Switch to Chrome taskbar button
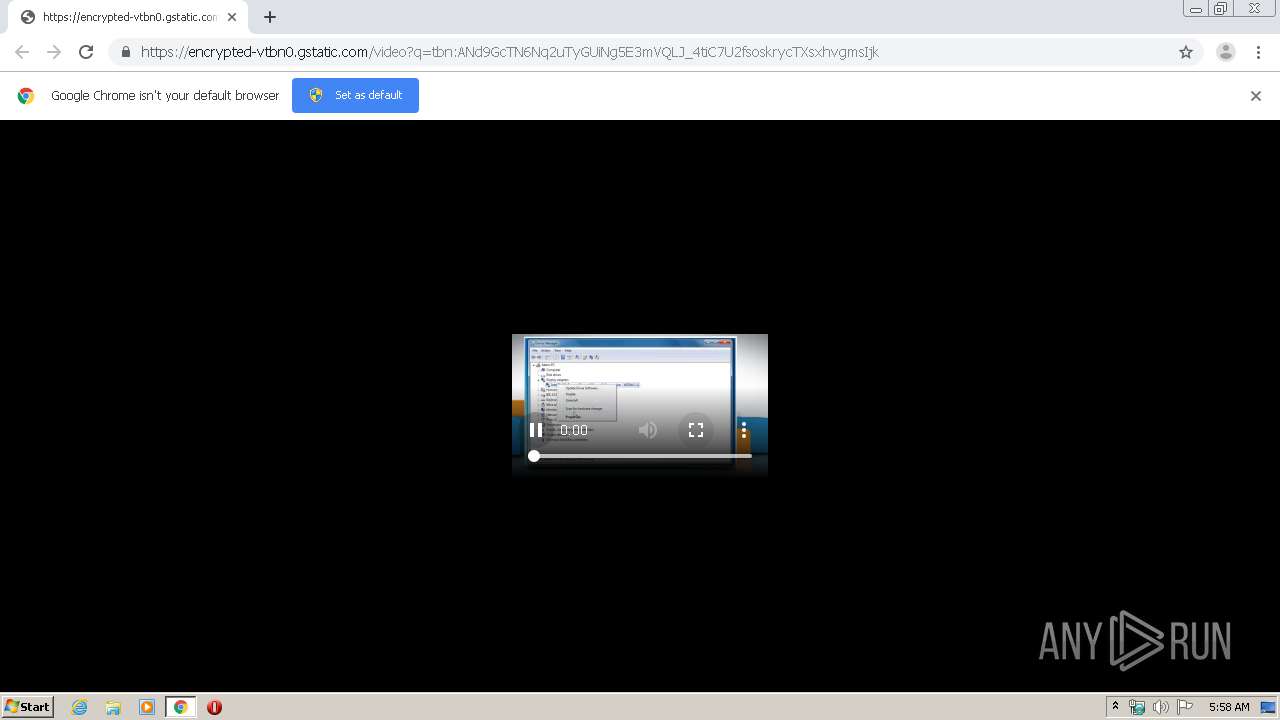This screenshot has width=1280, height=720. click(180, 707)
